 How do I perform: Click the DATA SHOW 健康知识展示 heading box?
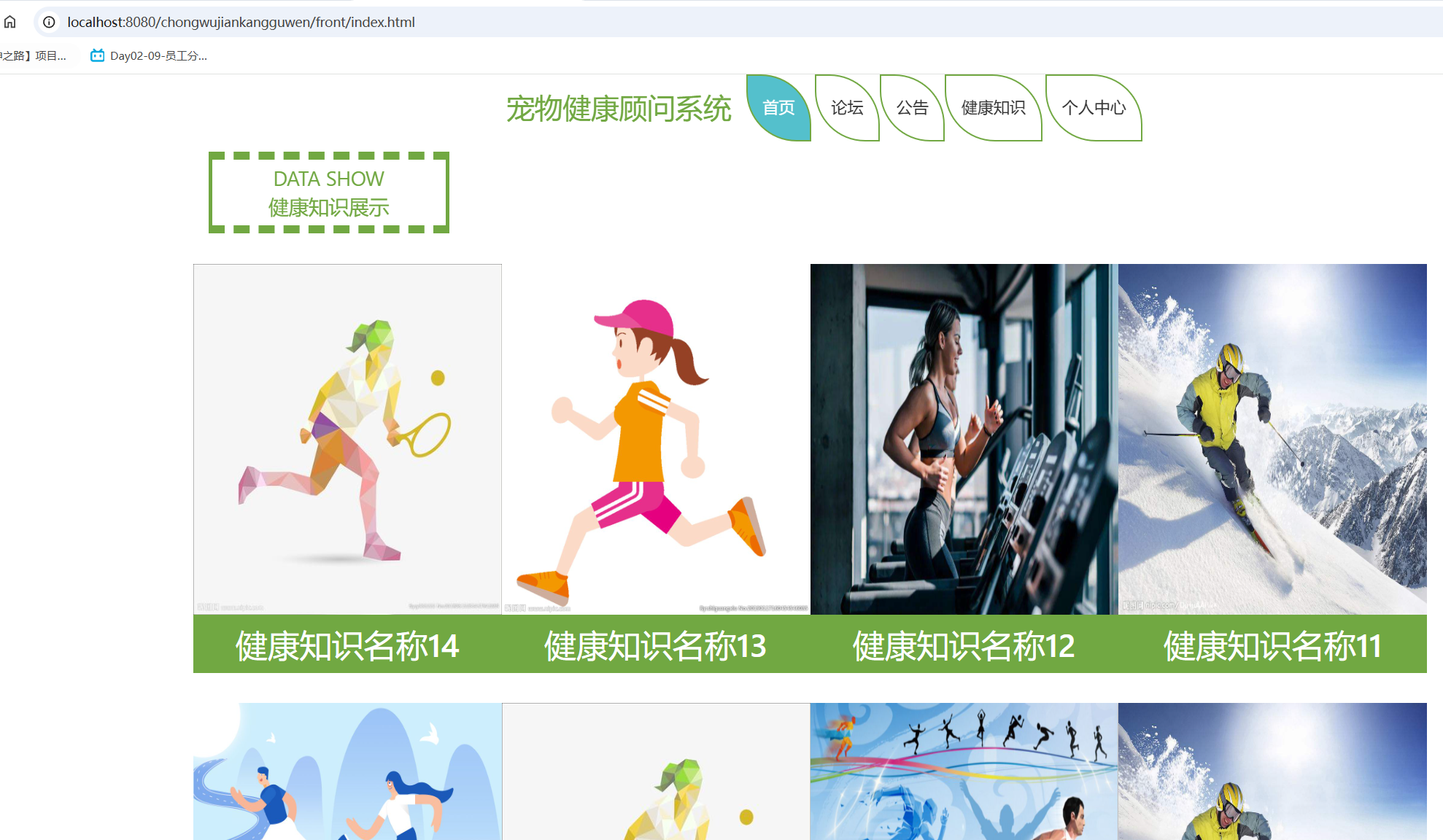pyautogui.click(x=329, y=192)
